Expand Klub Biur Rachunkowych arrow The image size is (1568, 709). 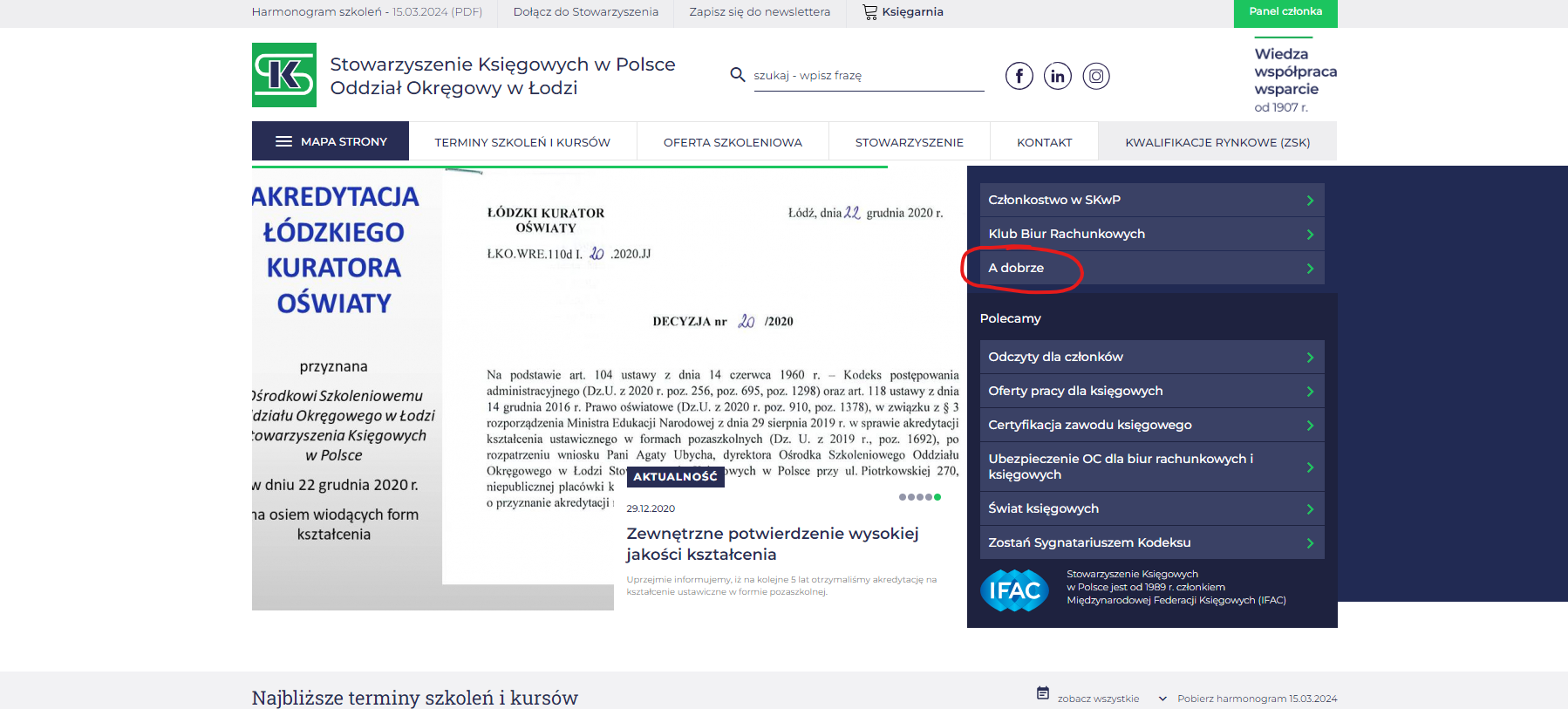coord(1310,235)
